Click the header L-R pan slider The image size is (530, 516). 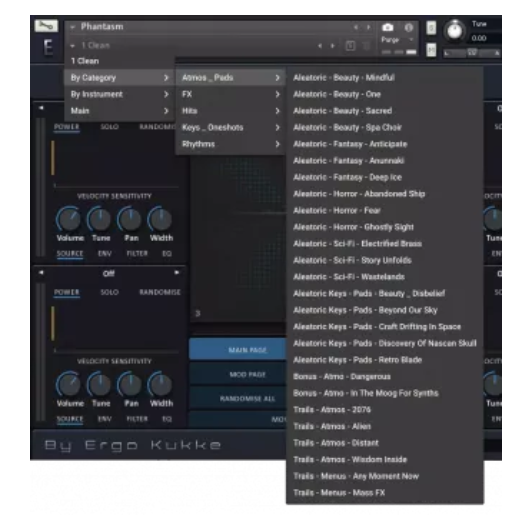point(472,53)
